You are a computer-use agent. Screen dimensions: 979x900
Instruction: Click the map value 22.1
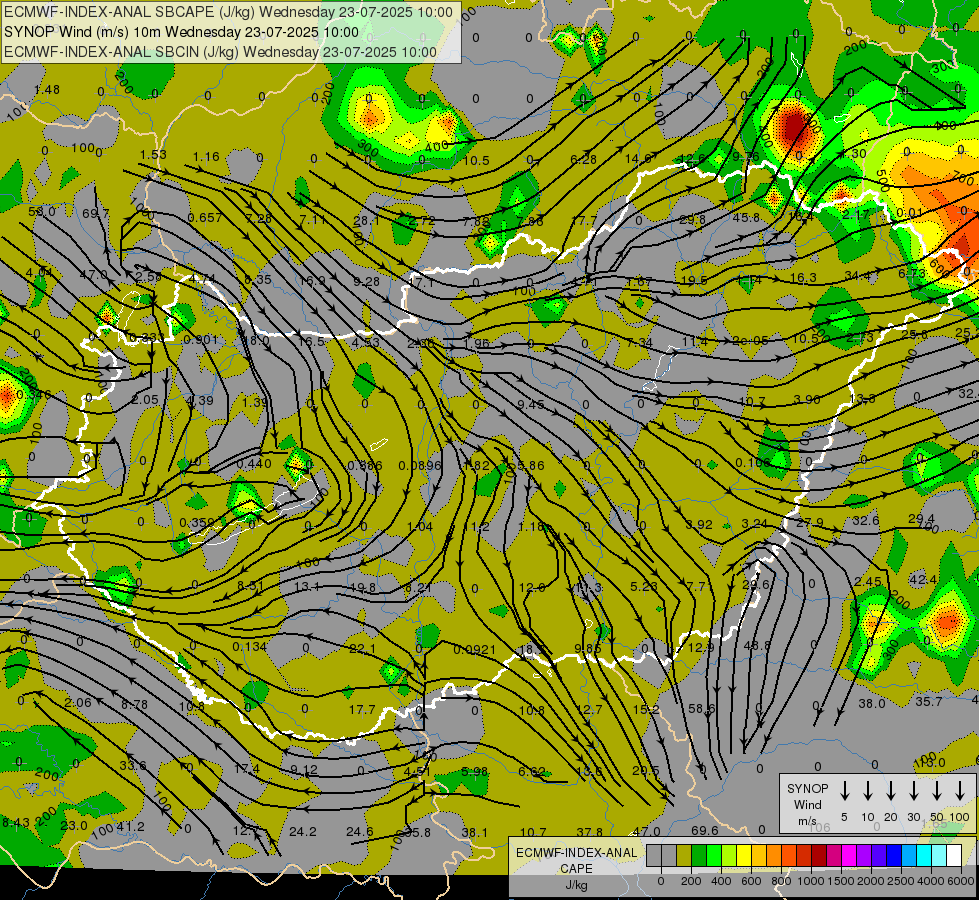[x=362, y=650]
